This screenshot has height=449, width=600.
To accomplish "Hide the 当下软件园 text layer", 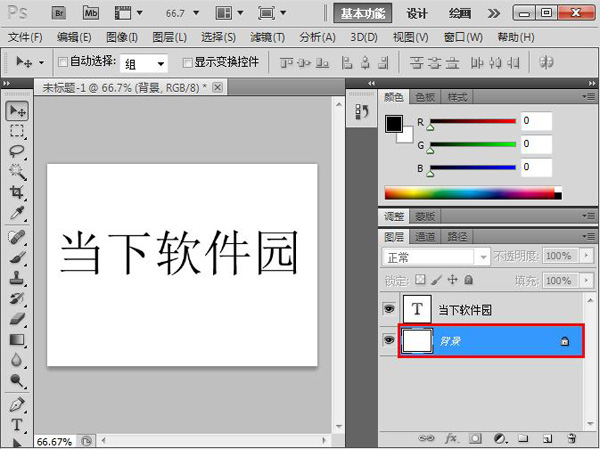I will [x=389, y=309].
